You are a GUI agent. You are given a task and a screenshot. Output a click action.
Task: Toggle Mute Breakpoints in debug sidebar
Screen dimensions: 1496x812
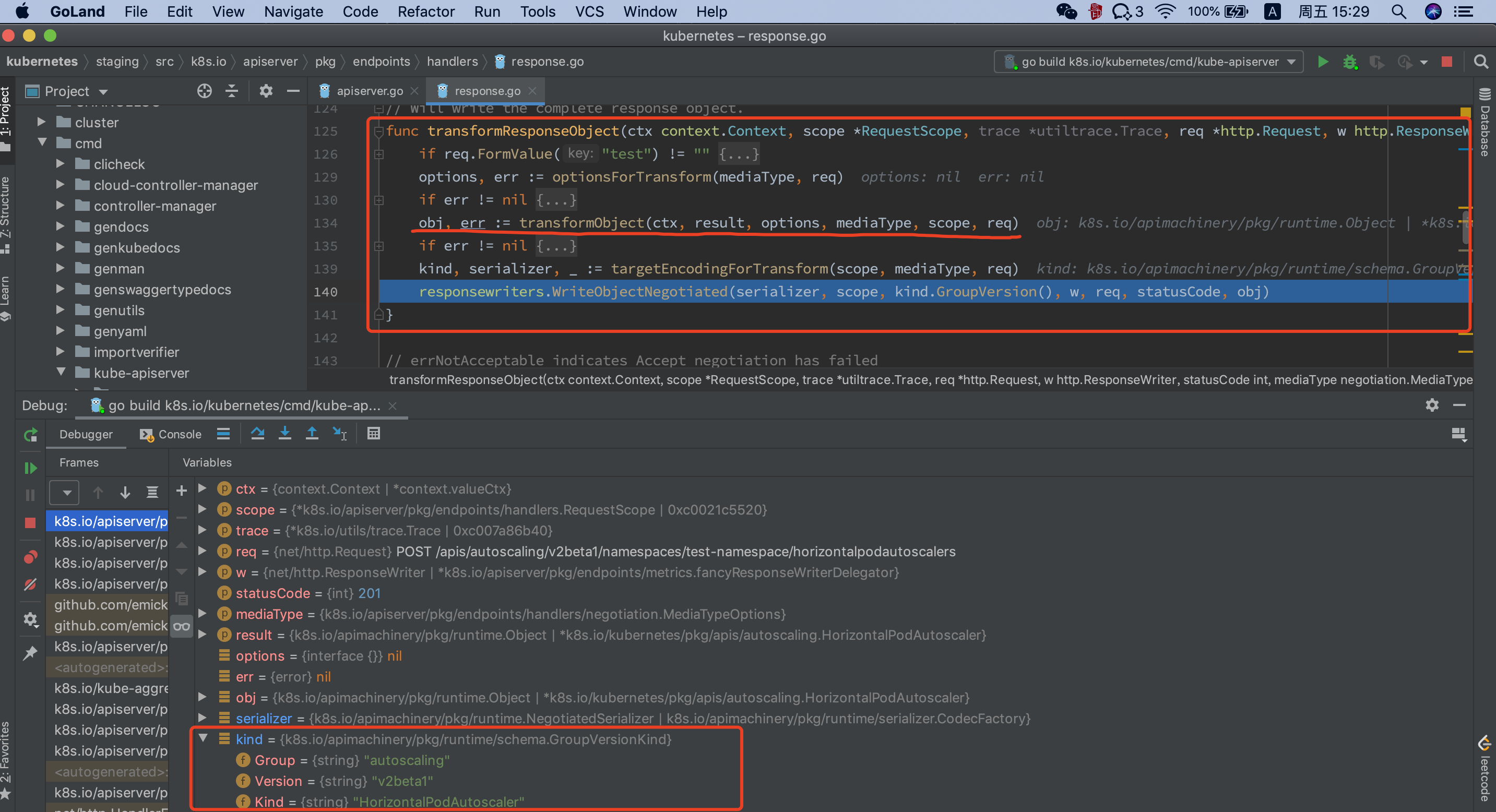(x=30, y=584)
